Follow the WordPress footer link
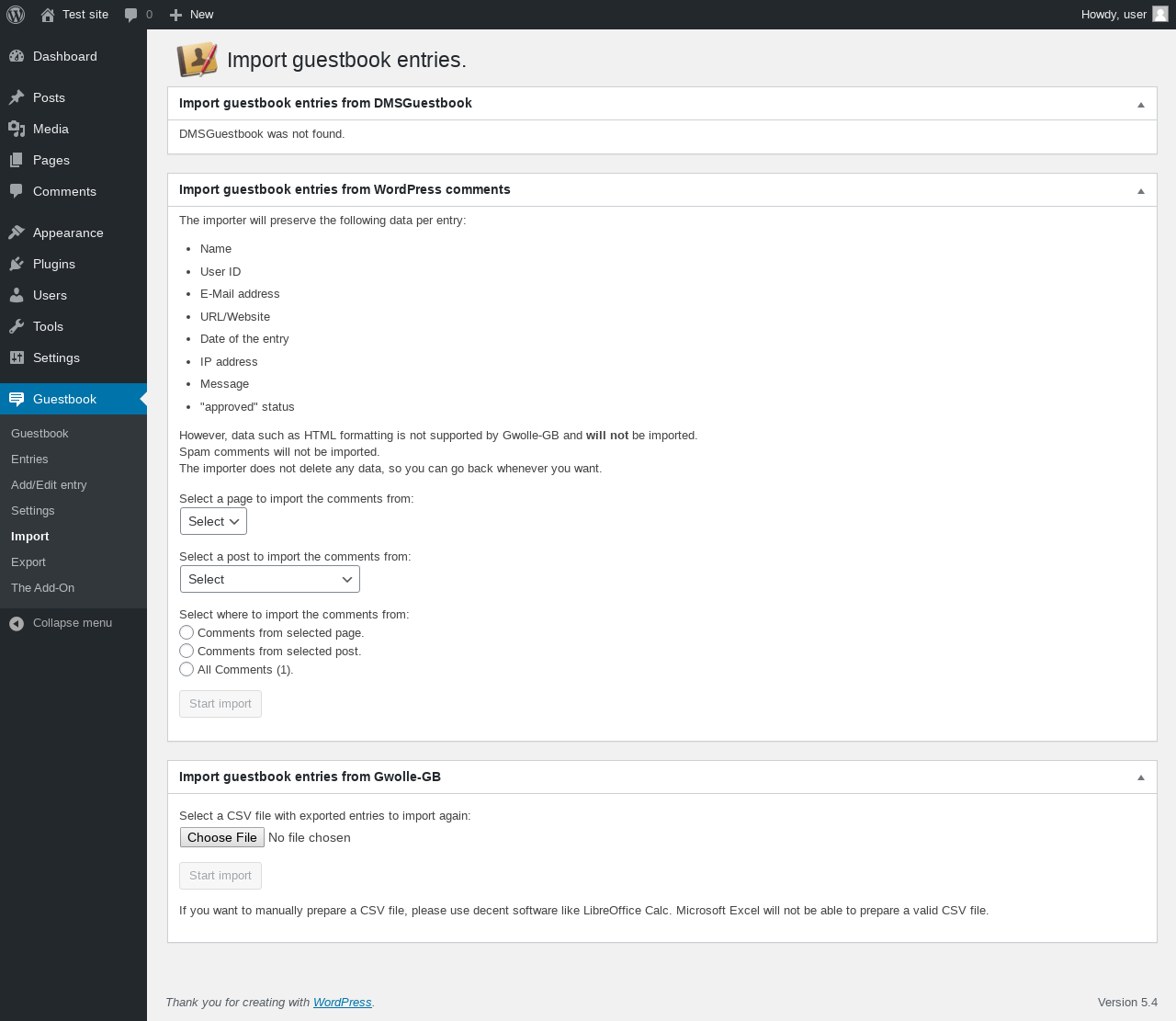Viewport: 1176px width, 1021px height. [x=343, y=1003]
